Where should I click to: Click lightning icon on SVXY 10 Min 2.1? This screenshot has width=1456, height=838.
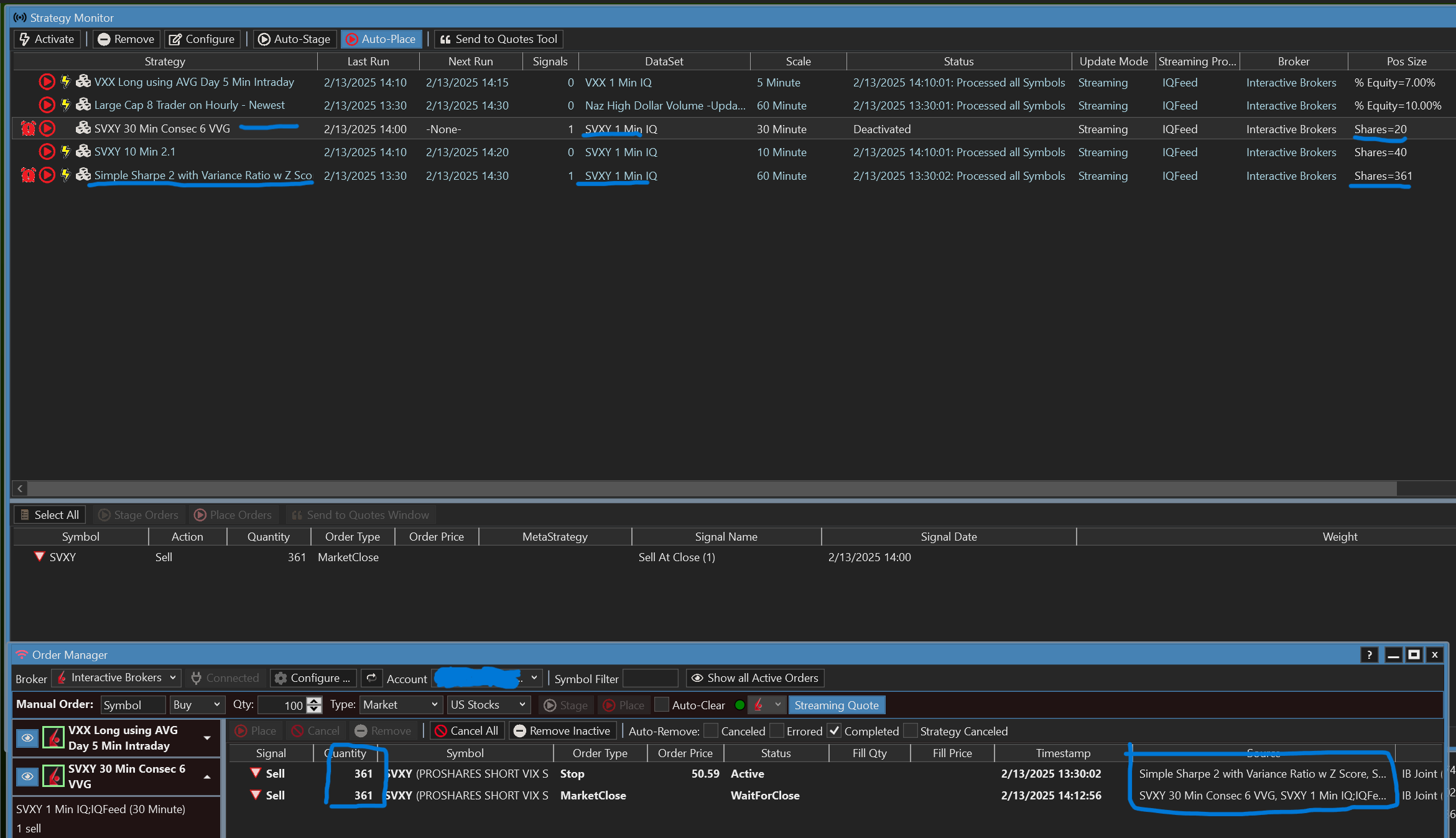coord(65,152)
